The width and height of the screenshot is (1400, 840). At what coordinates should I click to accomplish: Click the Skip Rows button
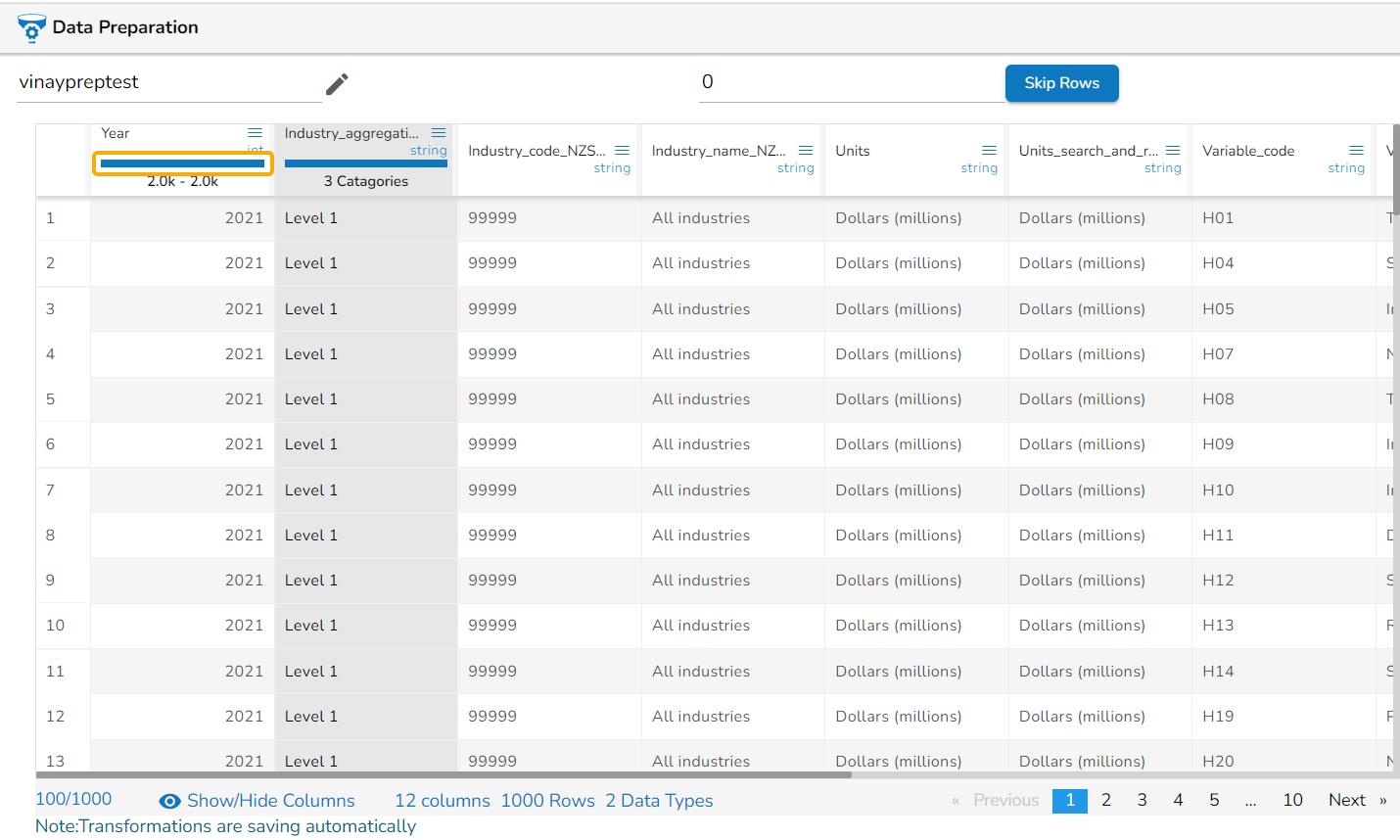point(1061,83)
